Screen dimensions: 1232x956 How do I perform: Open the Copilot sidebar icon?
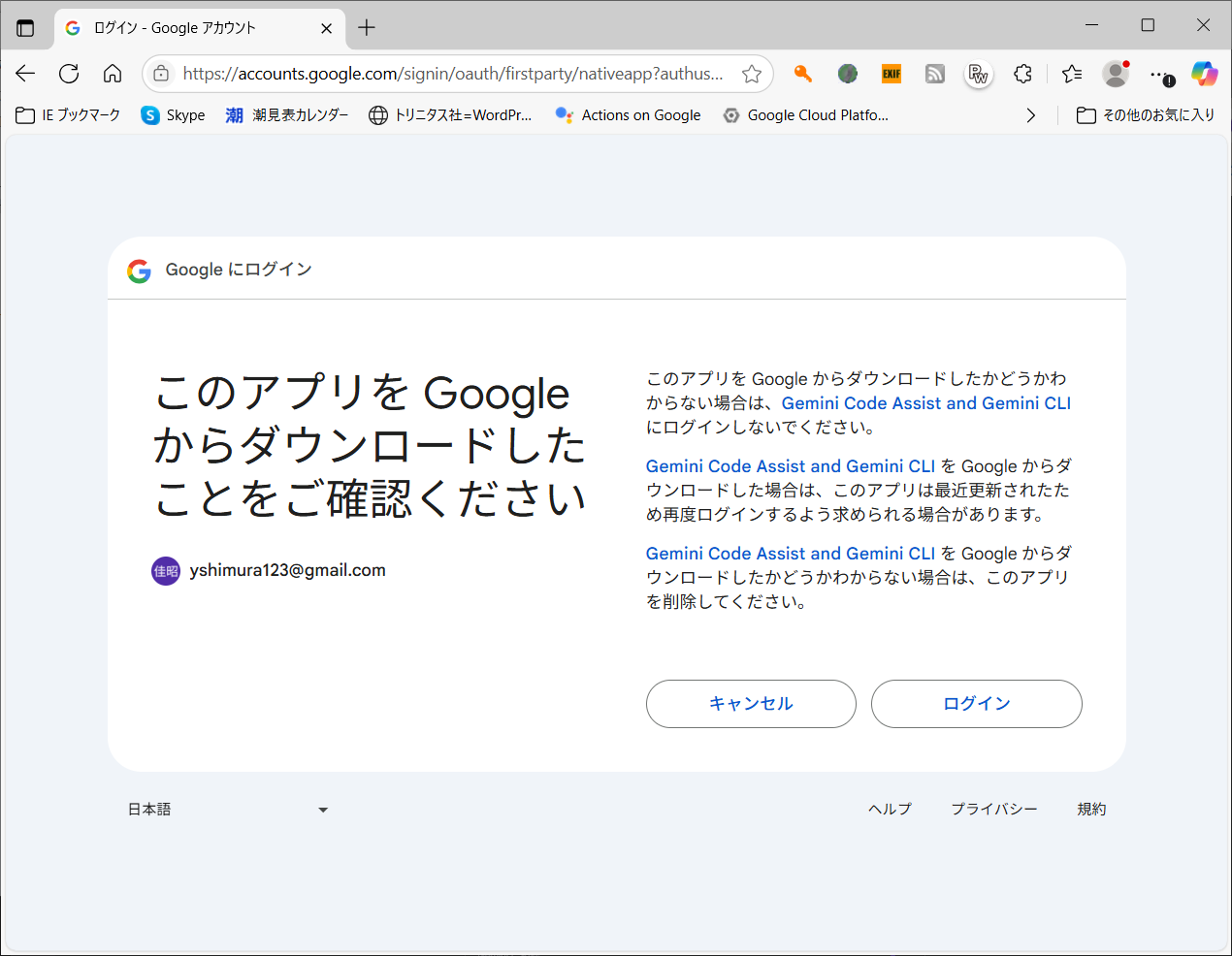click(1204, 74)
